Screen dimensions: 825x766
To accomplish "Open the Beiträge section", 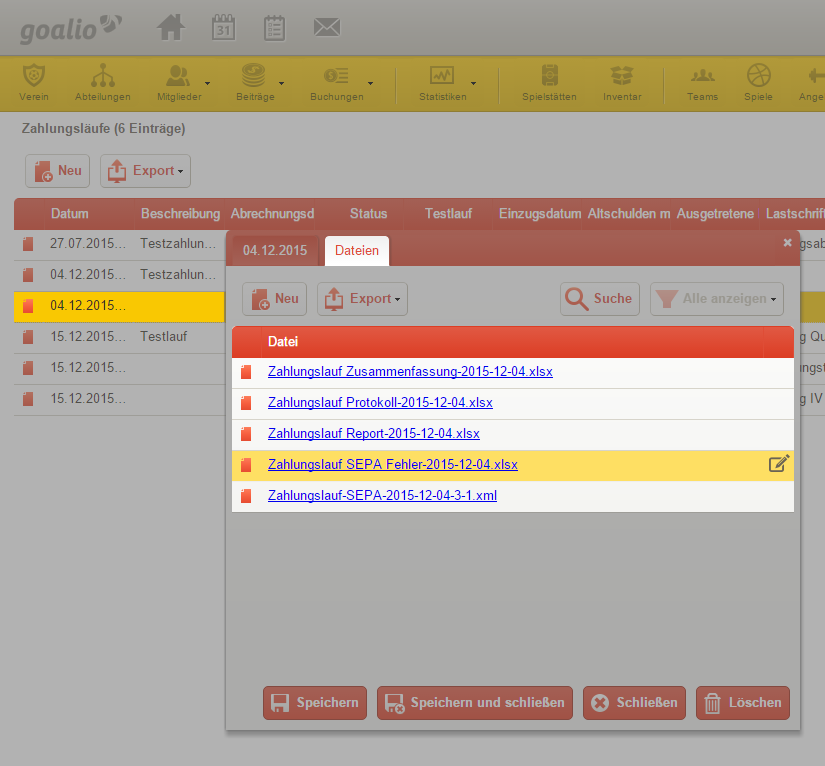I will point(255,83).
